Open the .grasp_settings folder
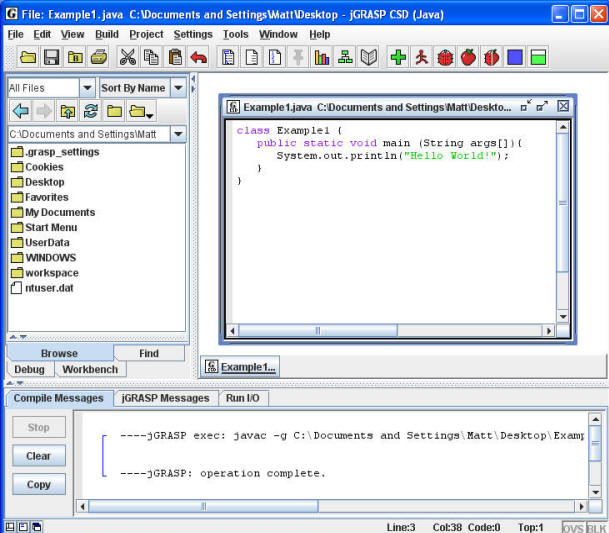Screen dimensions: 609x533 tap(55, 152)
